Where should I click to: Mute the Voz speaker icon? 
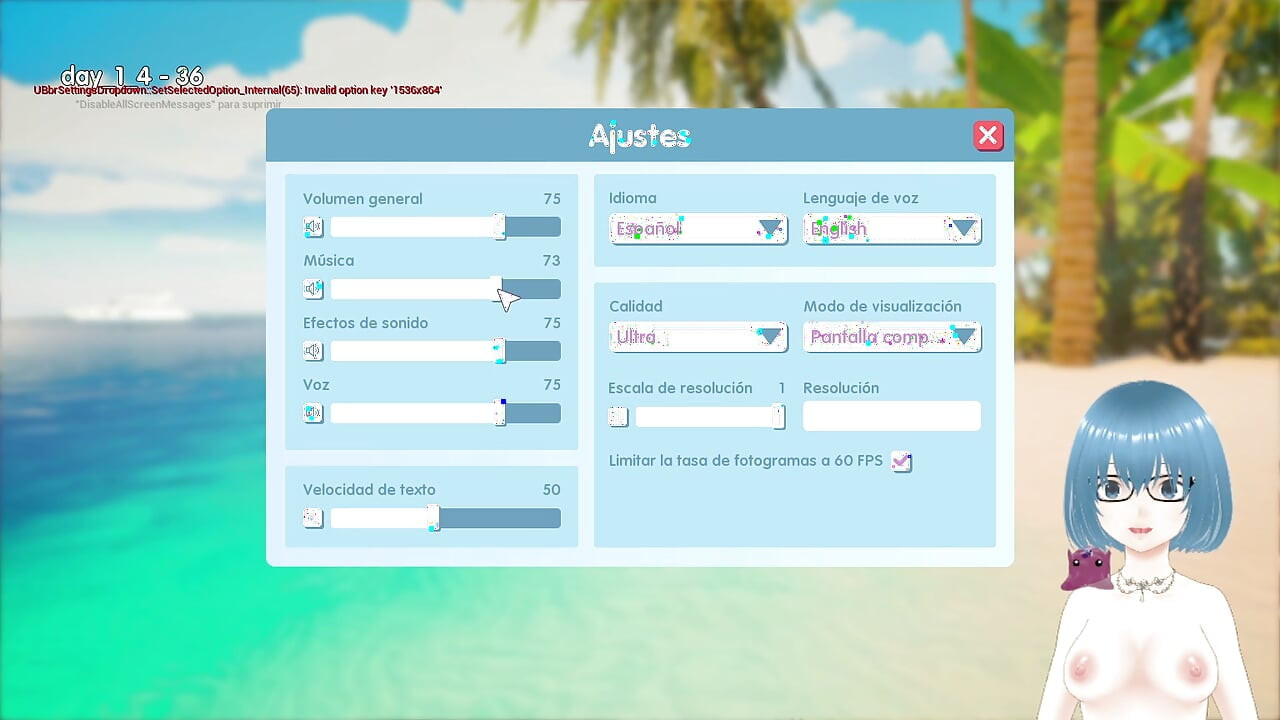tap(313, 413)
